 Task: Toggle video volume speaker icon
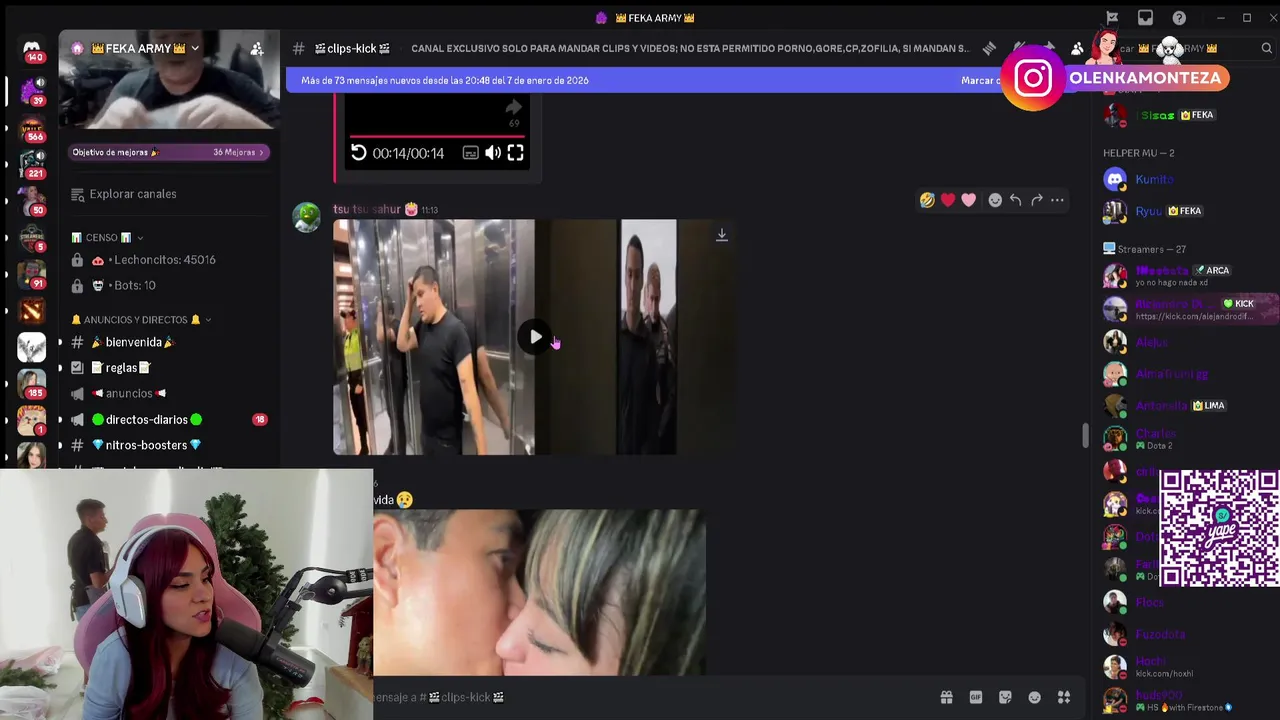click(x=493, y=153)
